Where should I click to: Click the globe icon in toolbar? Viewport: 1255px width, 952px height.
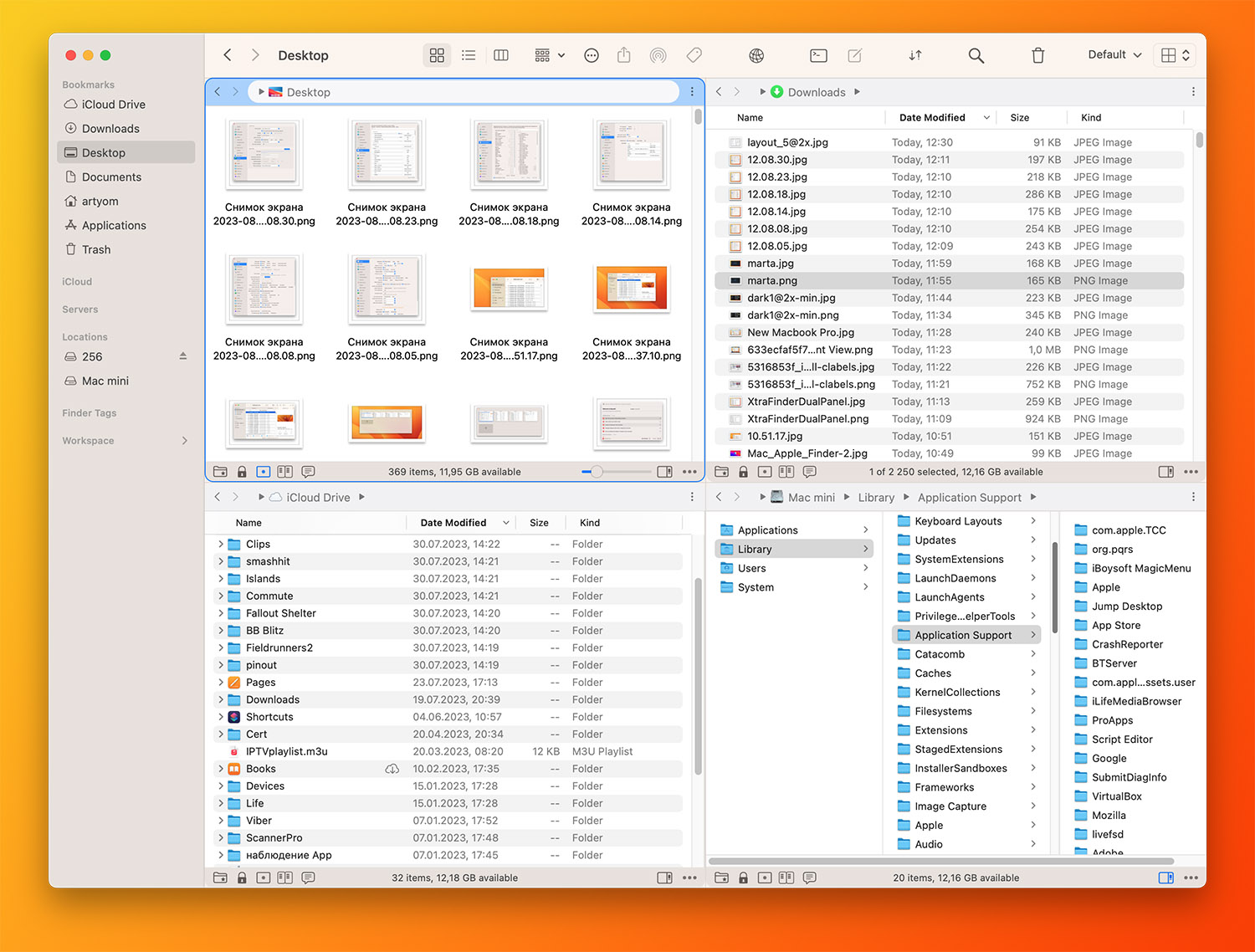[x=756, y=55]
